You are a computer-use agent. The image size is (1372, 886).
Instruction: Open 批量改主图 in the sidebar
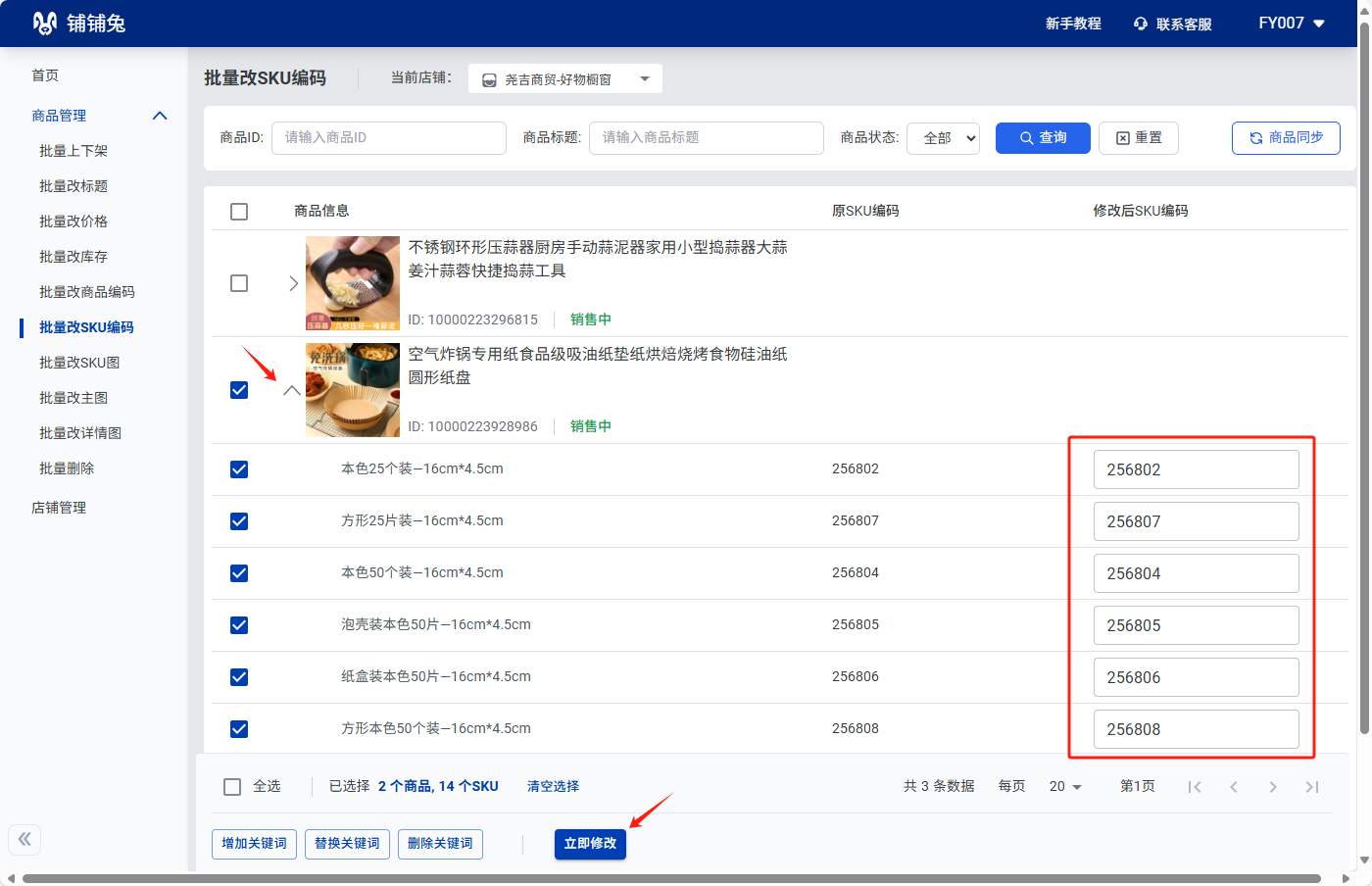pyautogui.click(x=73, y=398)
